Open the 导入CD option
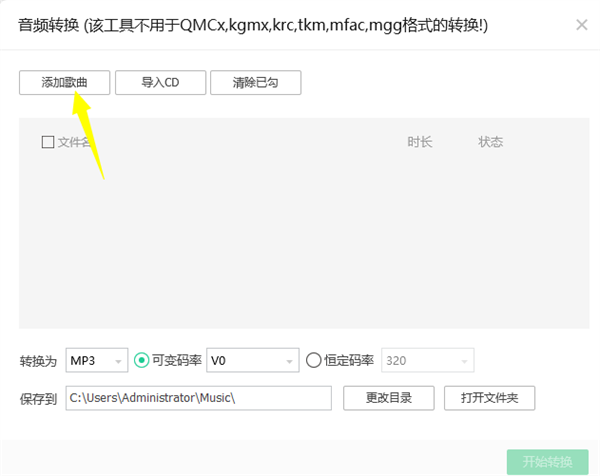Viewport: 600px width, 476px height. 160,82
